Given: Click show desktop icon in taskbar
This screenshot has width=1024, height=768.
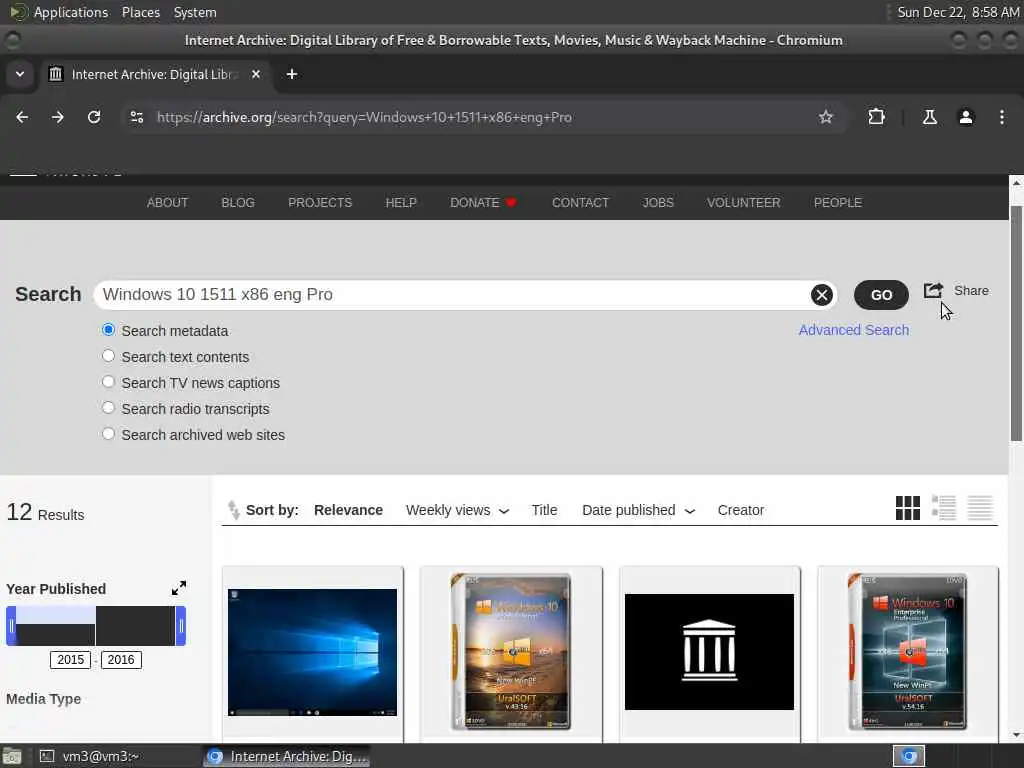Looking at the screenshot, I should (12, 756).
